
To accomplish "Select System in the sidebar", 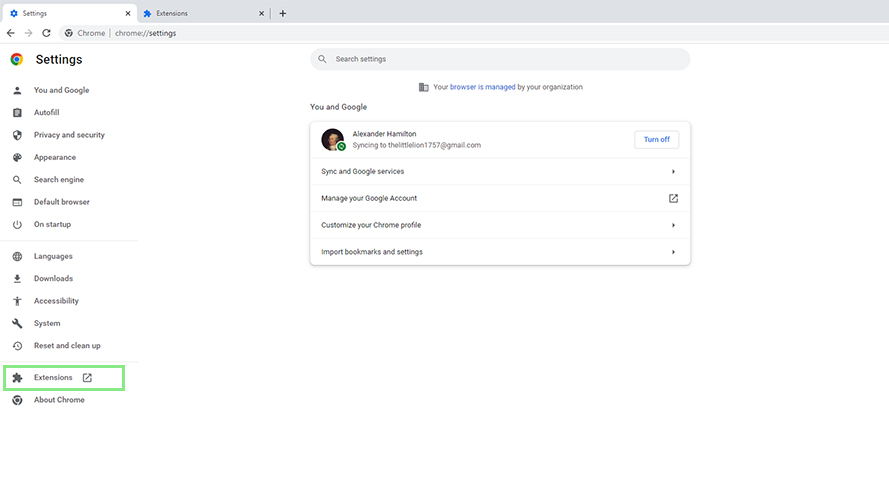I will pos(47,323).
